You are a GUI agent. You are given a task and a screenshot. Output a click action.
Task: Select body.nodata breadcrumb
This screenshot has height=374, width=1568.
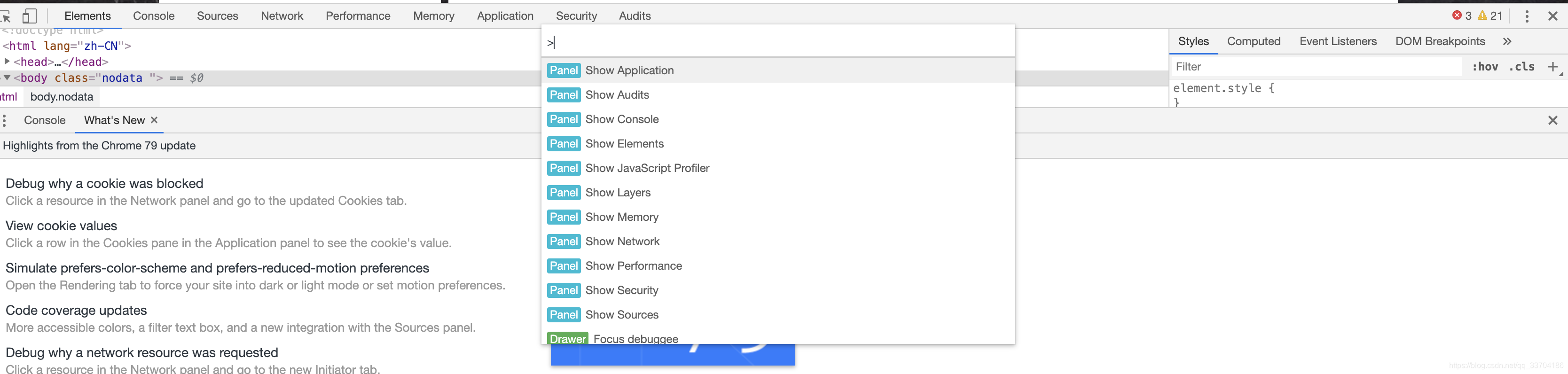[x=62, y=97]
